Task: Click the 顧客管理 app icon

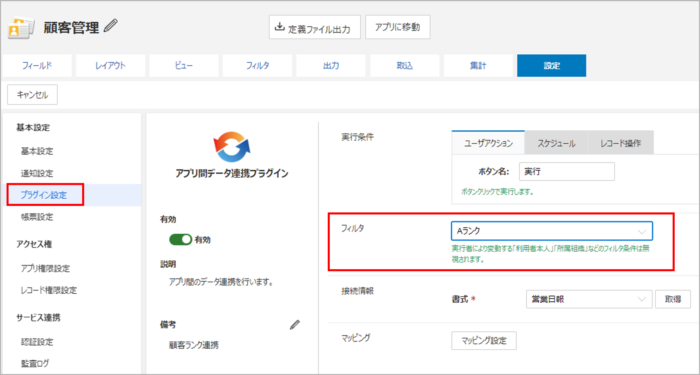Action: click(x=21, y=29)
